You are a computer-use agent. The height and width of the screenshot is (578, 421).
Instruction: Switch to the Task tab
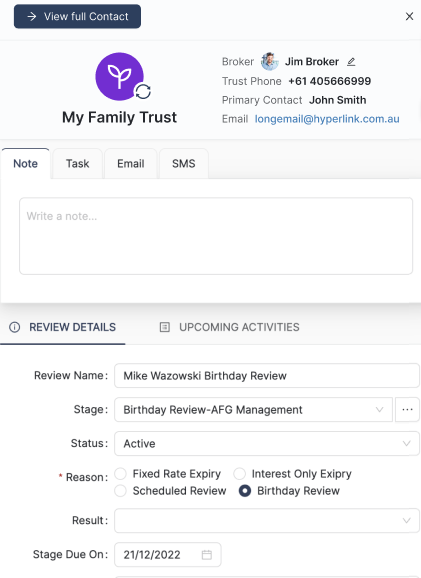click(77, 164)
